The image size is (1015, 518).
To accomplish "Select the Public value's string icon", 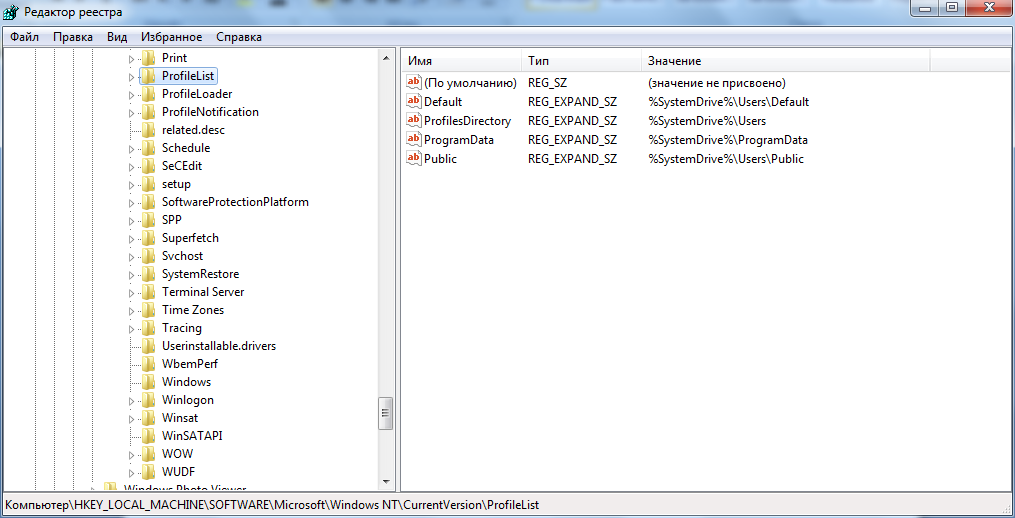I will (x=414, y=158).
